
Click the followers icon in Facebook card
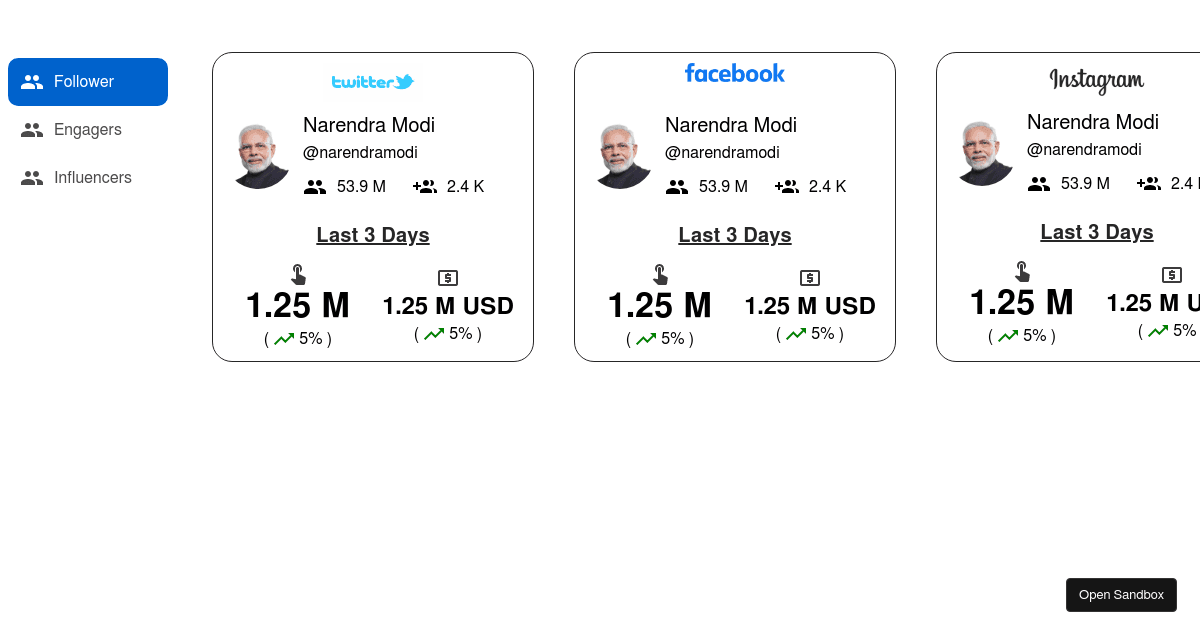pos(678,187)
